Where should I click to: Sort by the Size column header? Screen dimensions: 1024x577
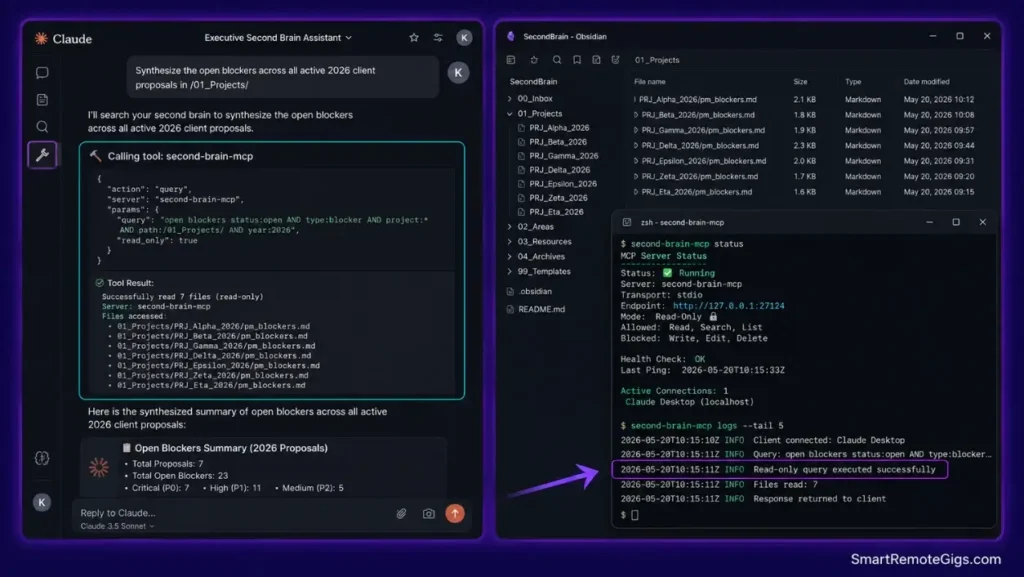click(801, 82)
